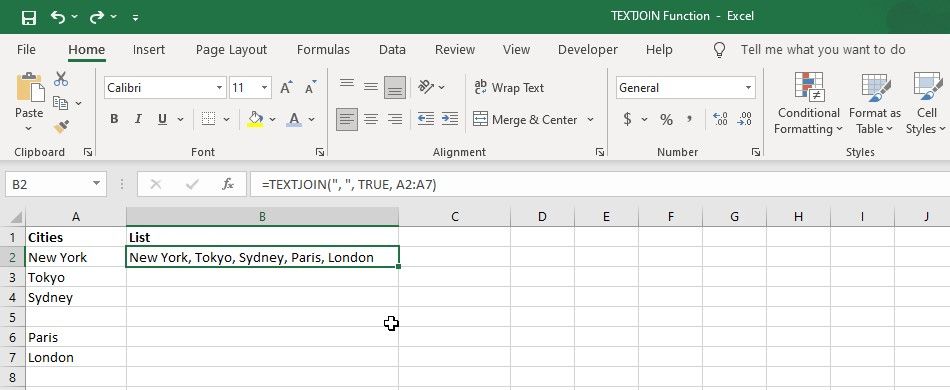Image resolution: width=950 pixels, height=390 pixels.
Task: Click Decrease Font Size icon
Action: 310,88
